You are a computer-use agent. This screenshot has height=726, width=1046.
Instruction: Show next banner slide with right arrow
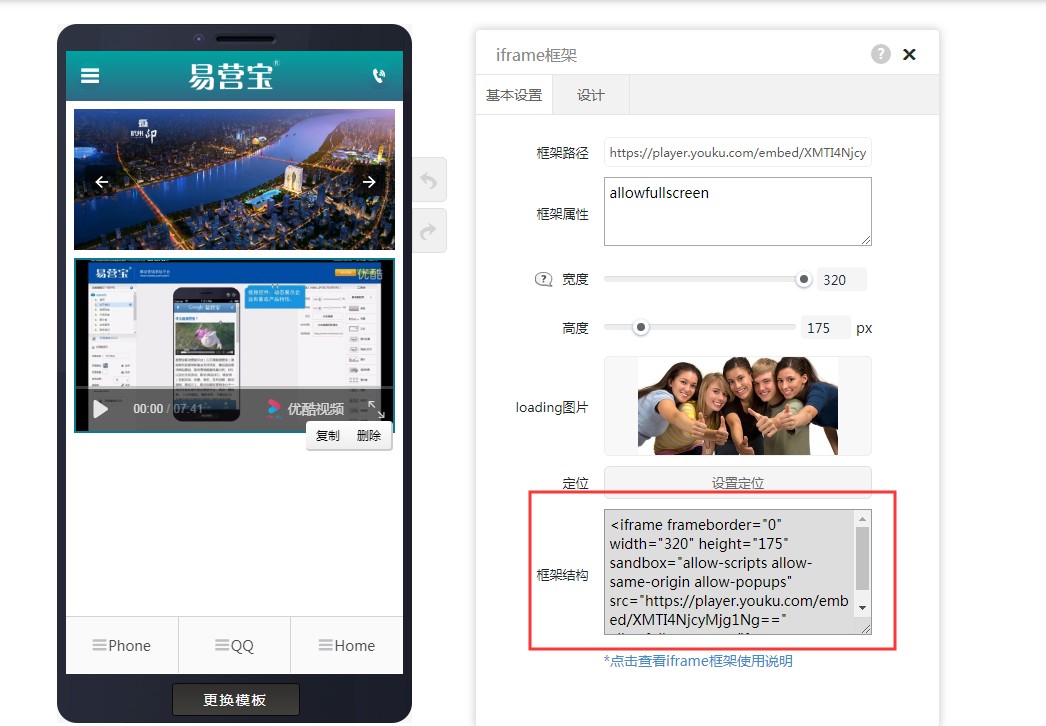tap(368, 182)
